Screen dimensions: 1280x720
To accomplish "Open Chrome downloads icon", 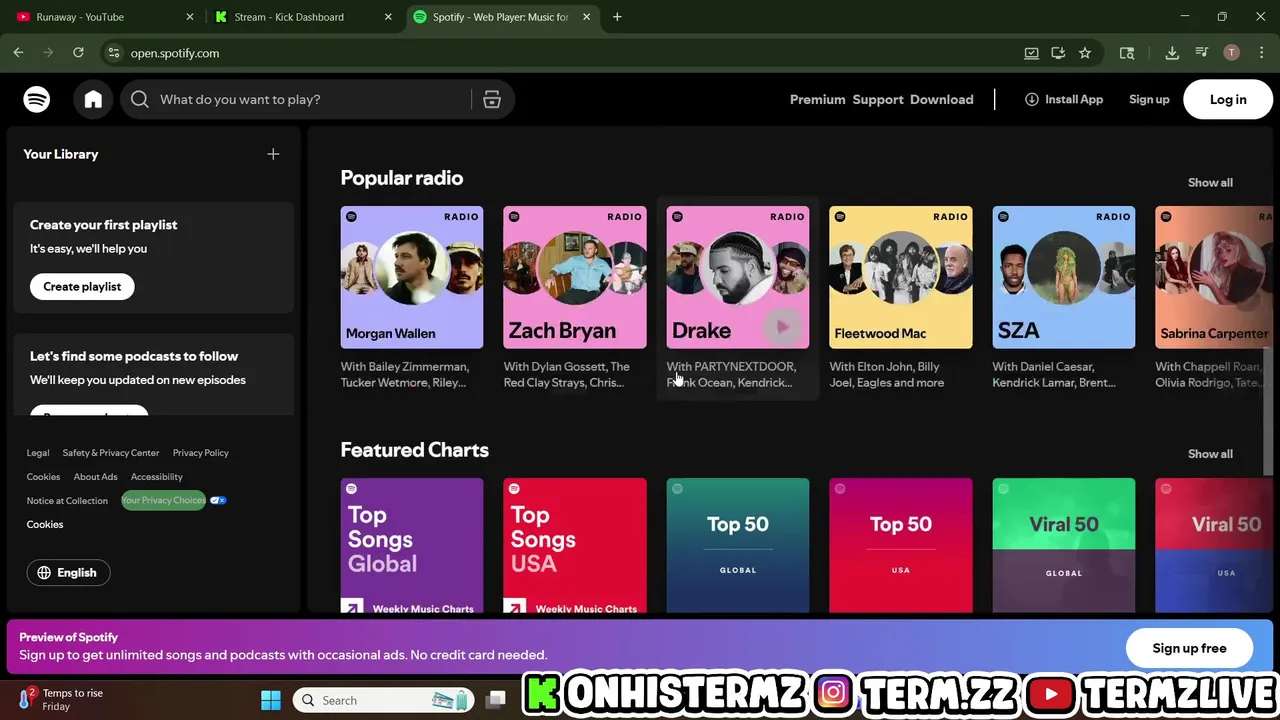I will click(1172, 53).
